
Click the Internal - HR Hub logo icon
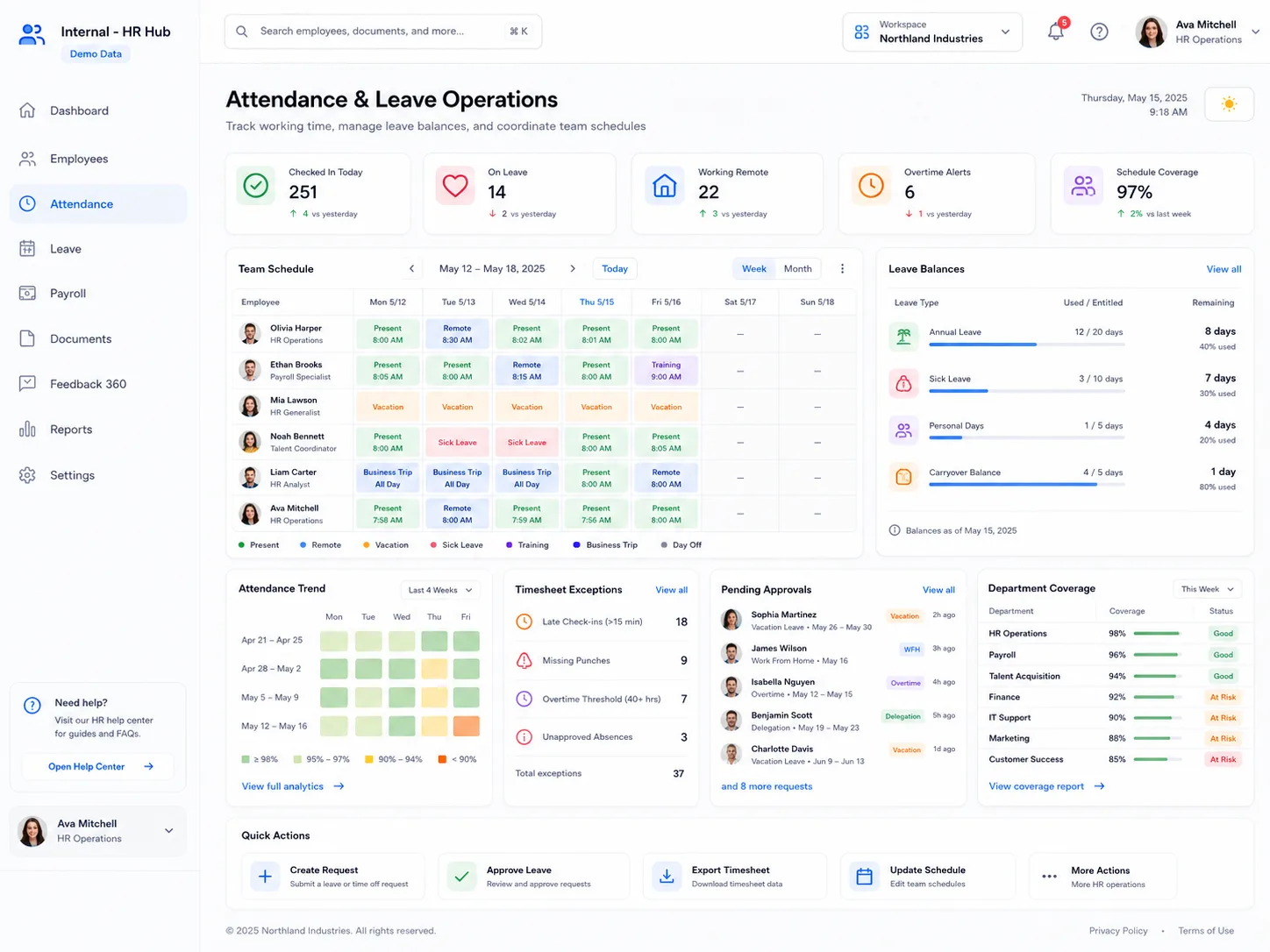pos(32,34)
